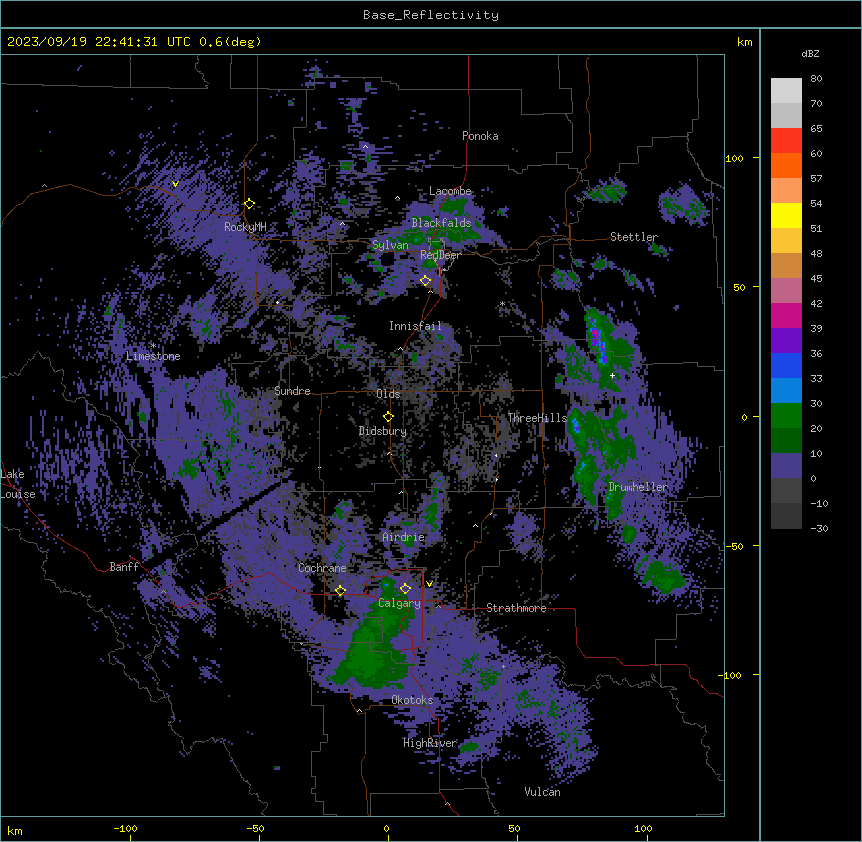Pick the yellow 51–54 dBZ legend swatch
This screenshot has height=842, width=862.
pyautogui.click(x=786, y=216)
